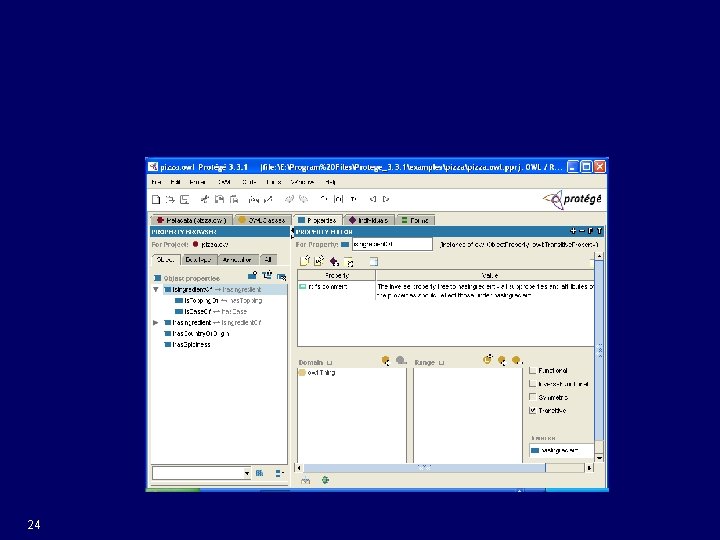Click the Protégé logo
Image resolution: width=720 pixels, height=540 pixels.
[572, 199]
